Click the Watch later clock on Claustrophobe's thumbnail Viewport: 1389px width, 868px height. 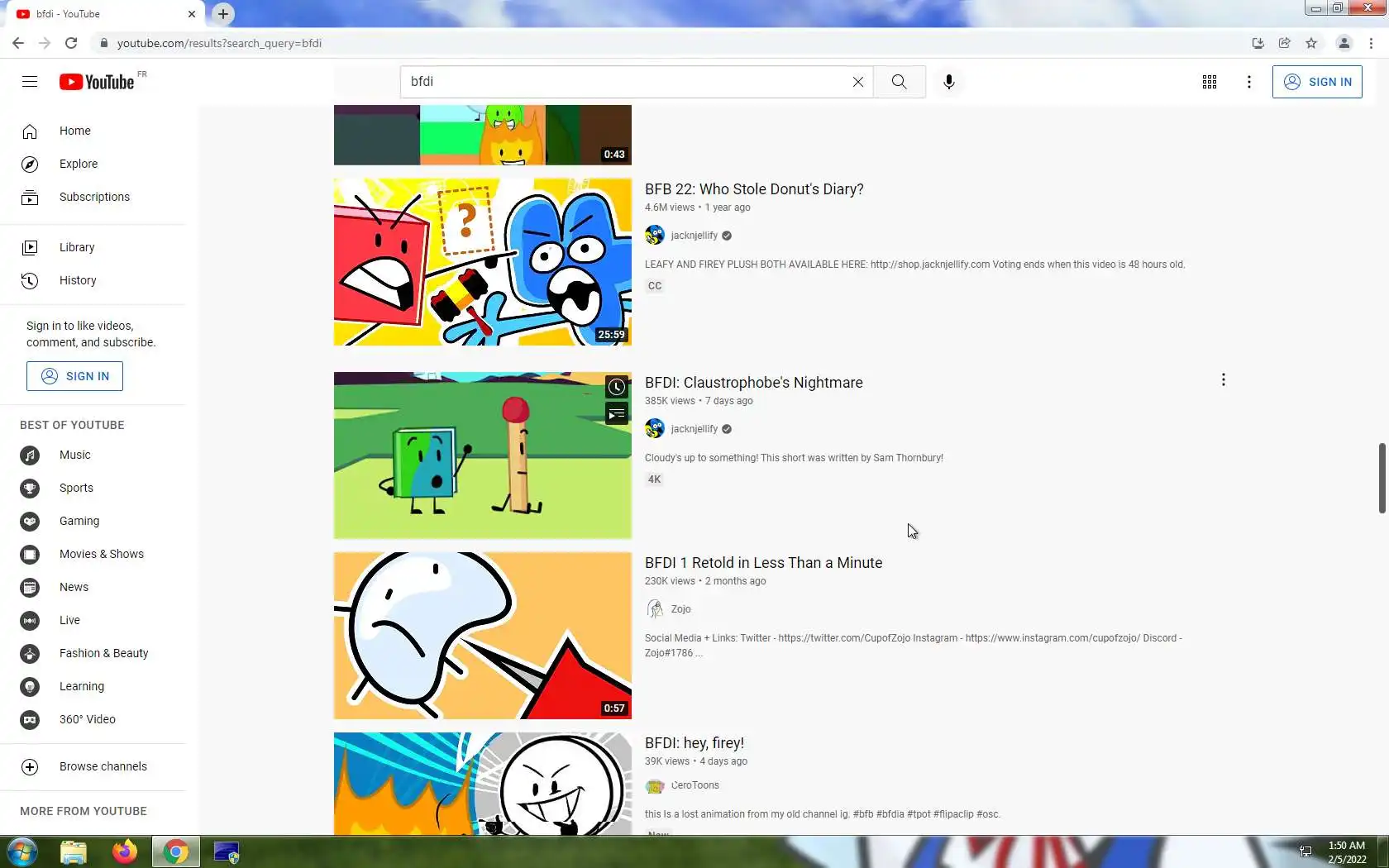(x=617, y=387)
